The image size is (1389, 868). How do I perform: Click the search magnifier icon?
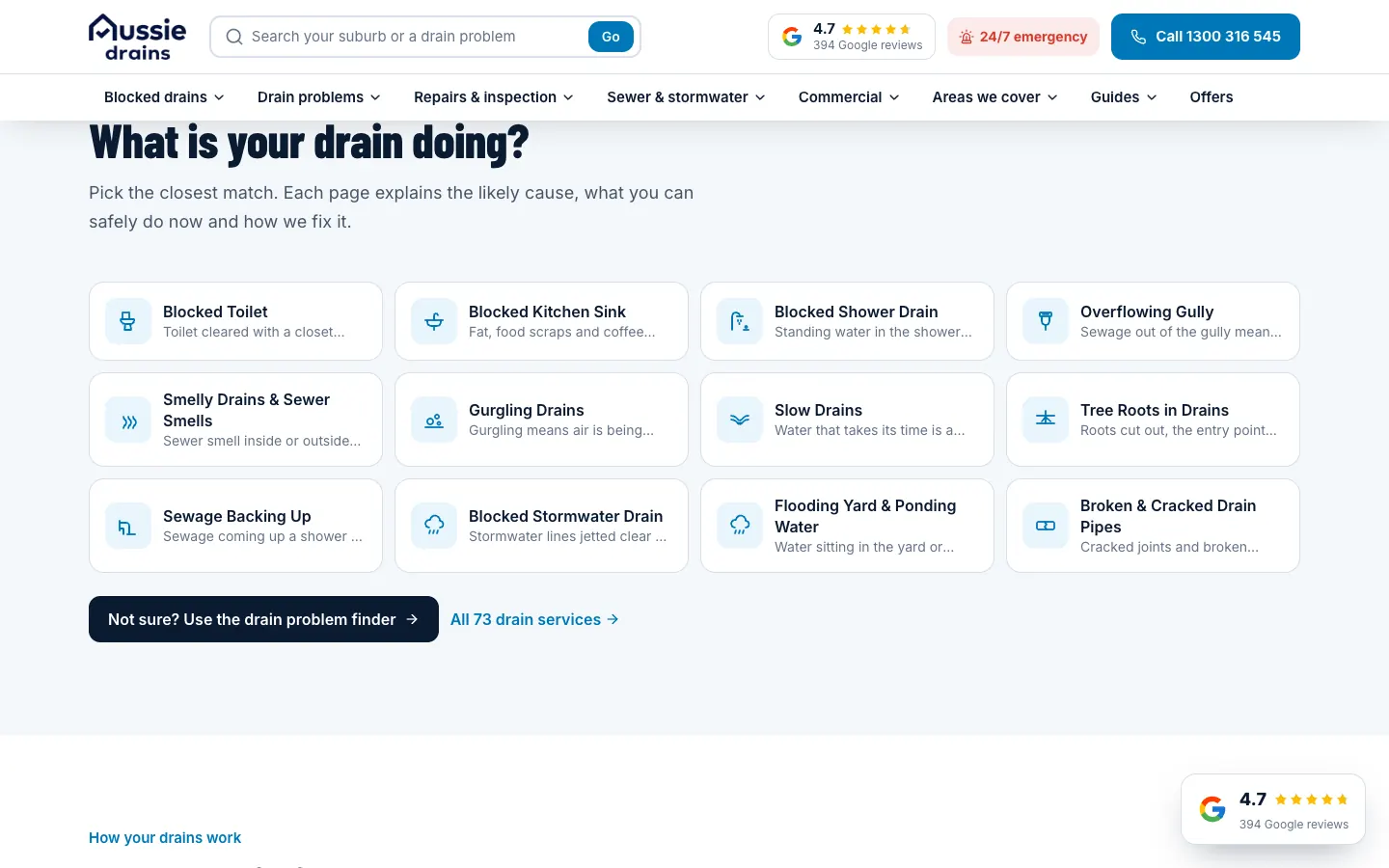[234, 37]
